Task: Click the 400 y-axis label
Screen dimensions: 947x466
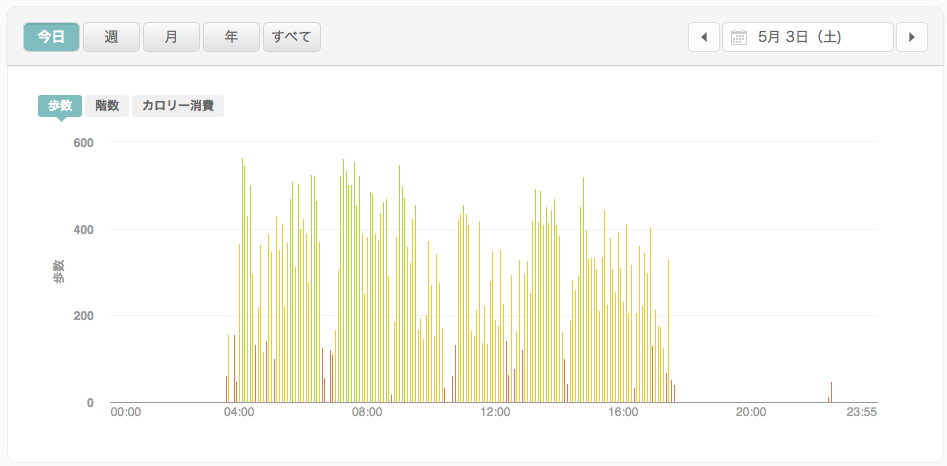Action: (83, 229)
